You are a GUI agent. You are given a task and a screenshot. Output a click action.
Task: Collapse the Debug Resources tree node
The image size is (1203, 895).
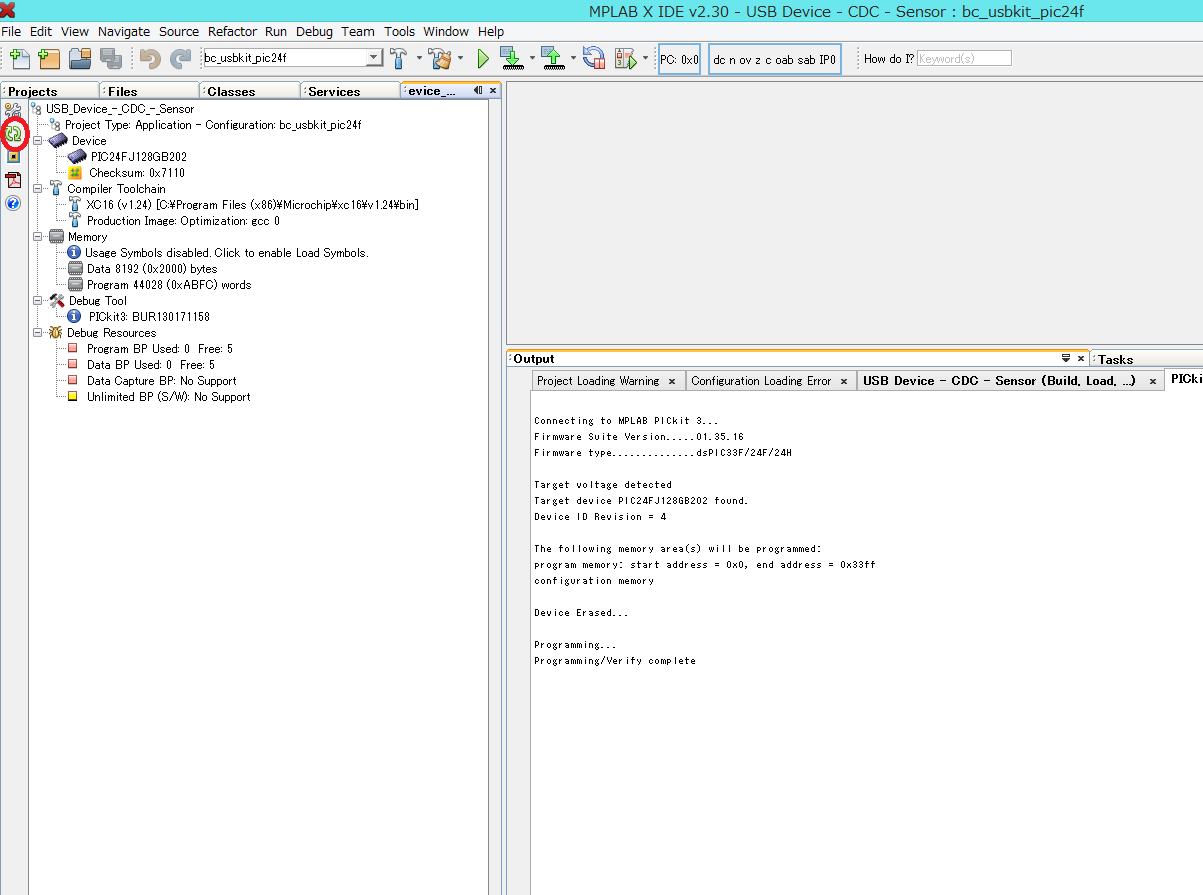(x=38, y=333)
